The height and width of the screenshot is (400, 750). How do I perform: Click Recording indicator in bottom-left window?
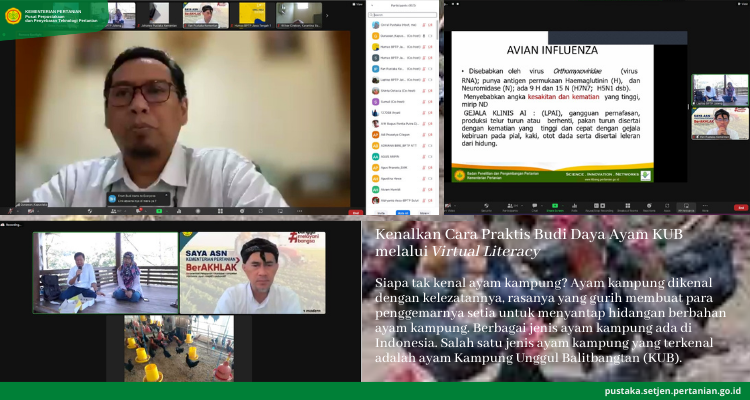[x=11, y=224]
